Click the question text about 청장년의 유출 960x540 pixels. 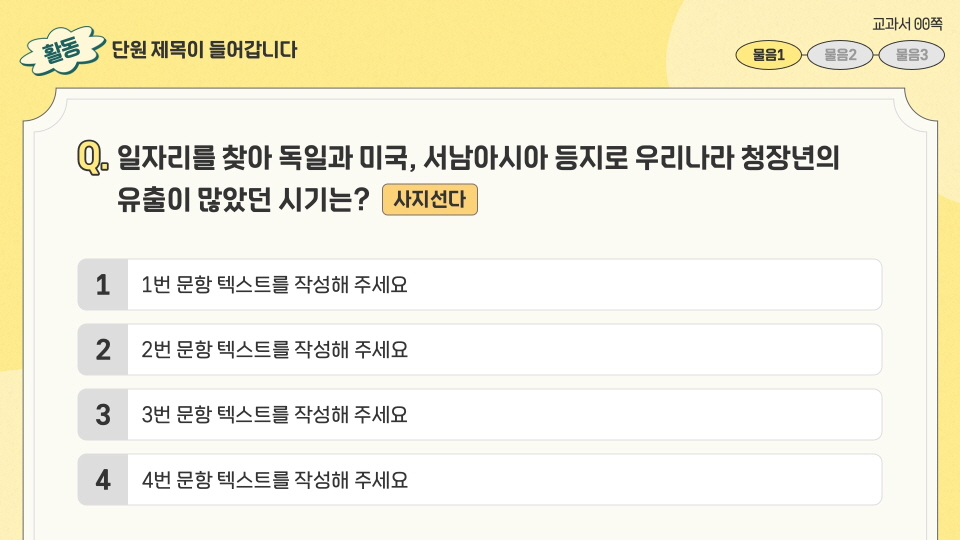click(478, 178)
